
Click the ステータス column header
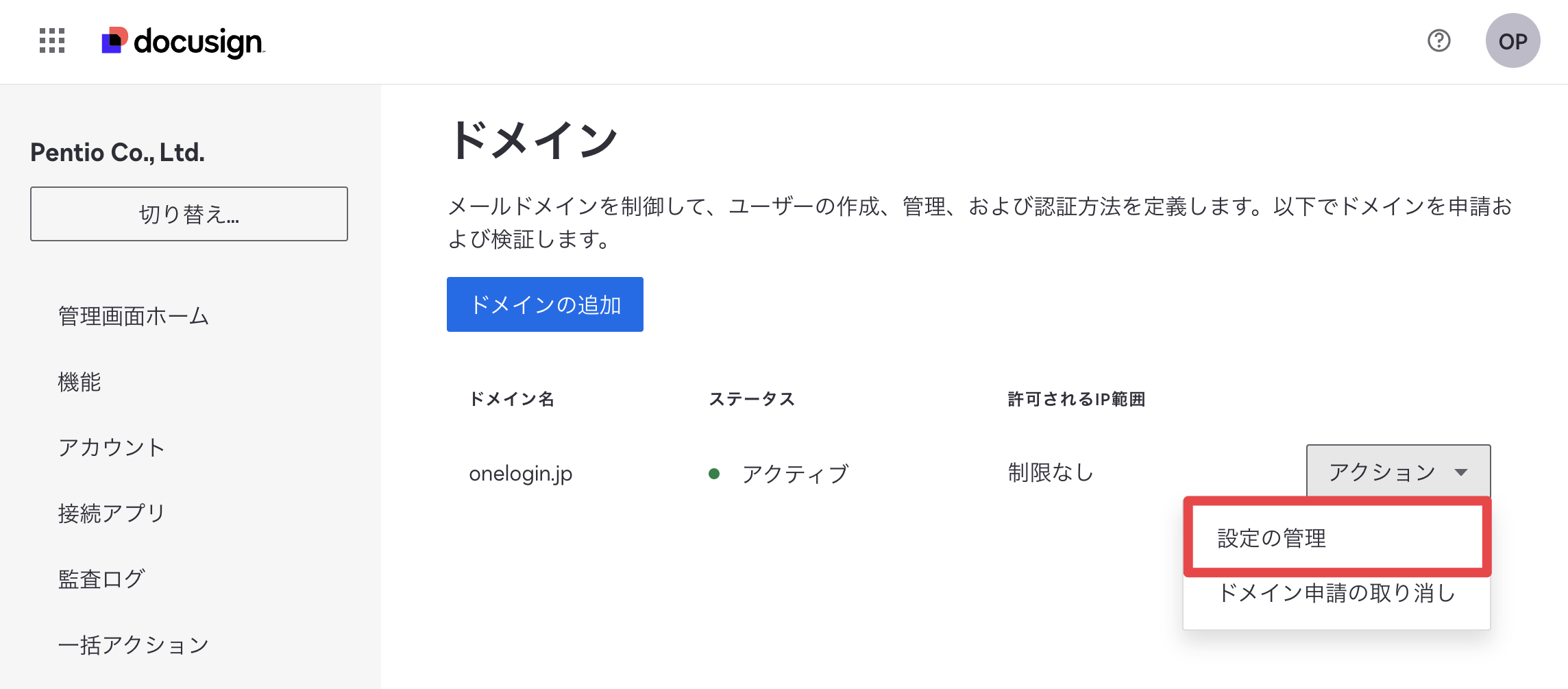point(752,399)
